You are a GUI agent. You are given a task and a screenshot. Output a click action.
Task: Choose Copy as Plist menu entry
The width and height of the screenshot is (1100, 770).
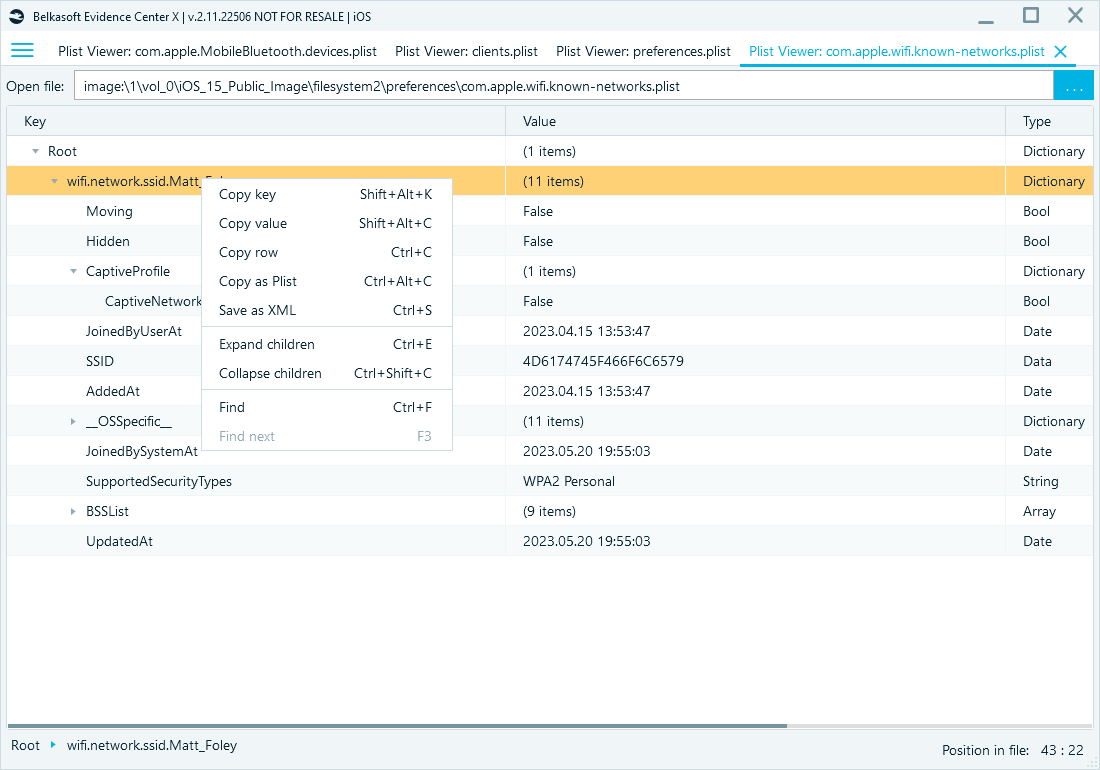(326, 281)
